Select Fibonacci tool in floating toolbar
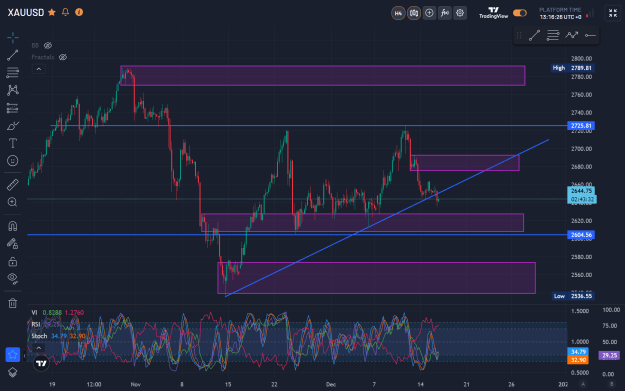Screen dimensions: 625x391 [x=553, y=35]
